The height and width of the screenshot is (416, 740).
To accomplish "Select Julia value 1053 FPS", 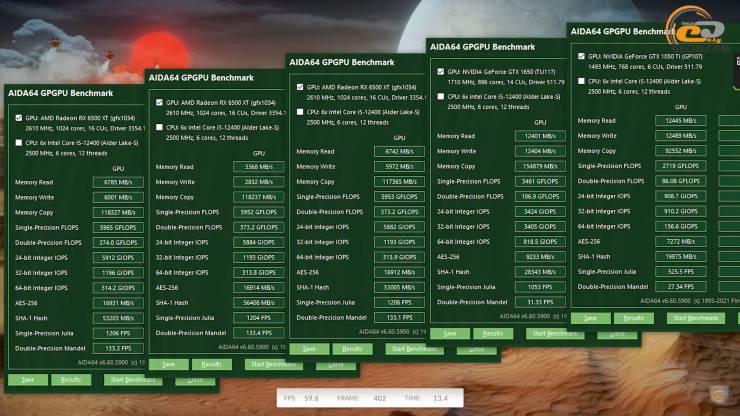I will point(540,287).
